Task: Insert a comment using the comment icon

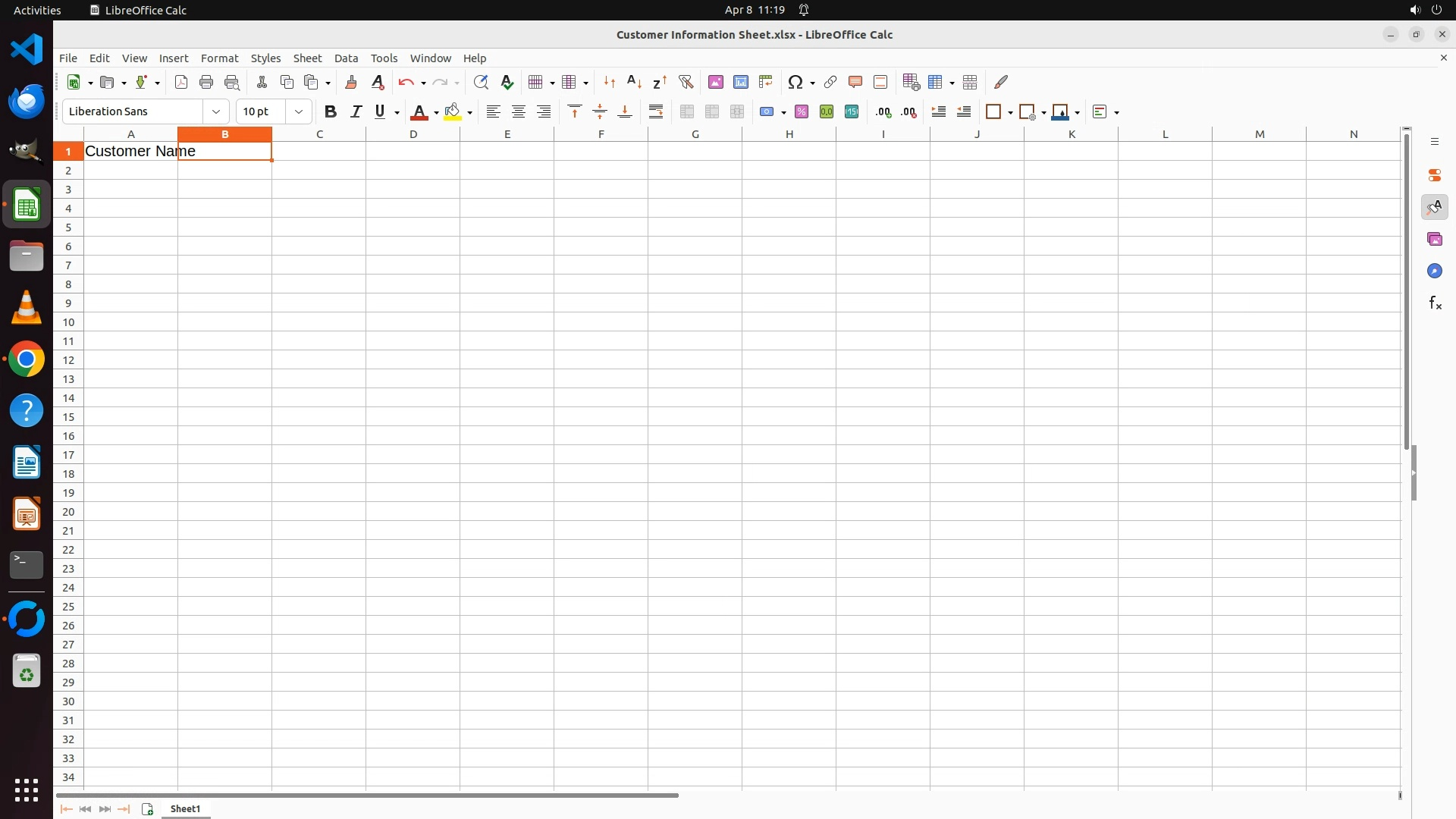Action: pyautogui.click(x=855, y=82)
